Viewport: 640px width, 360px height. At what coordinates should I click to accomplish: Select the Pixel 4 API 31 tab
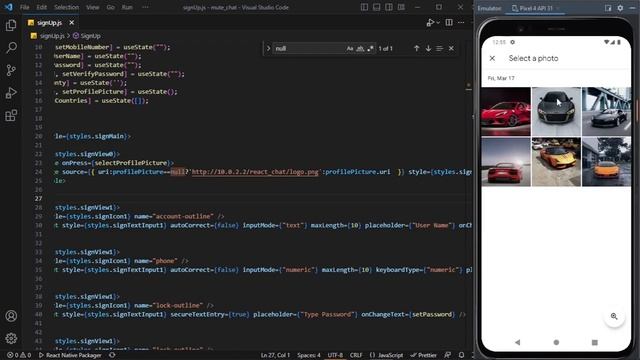tap(535, 8)
